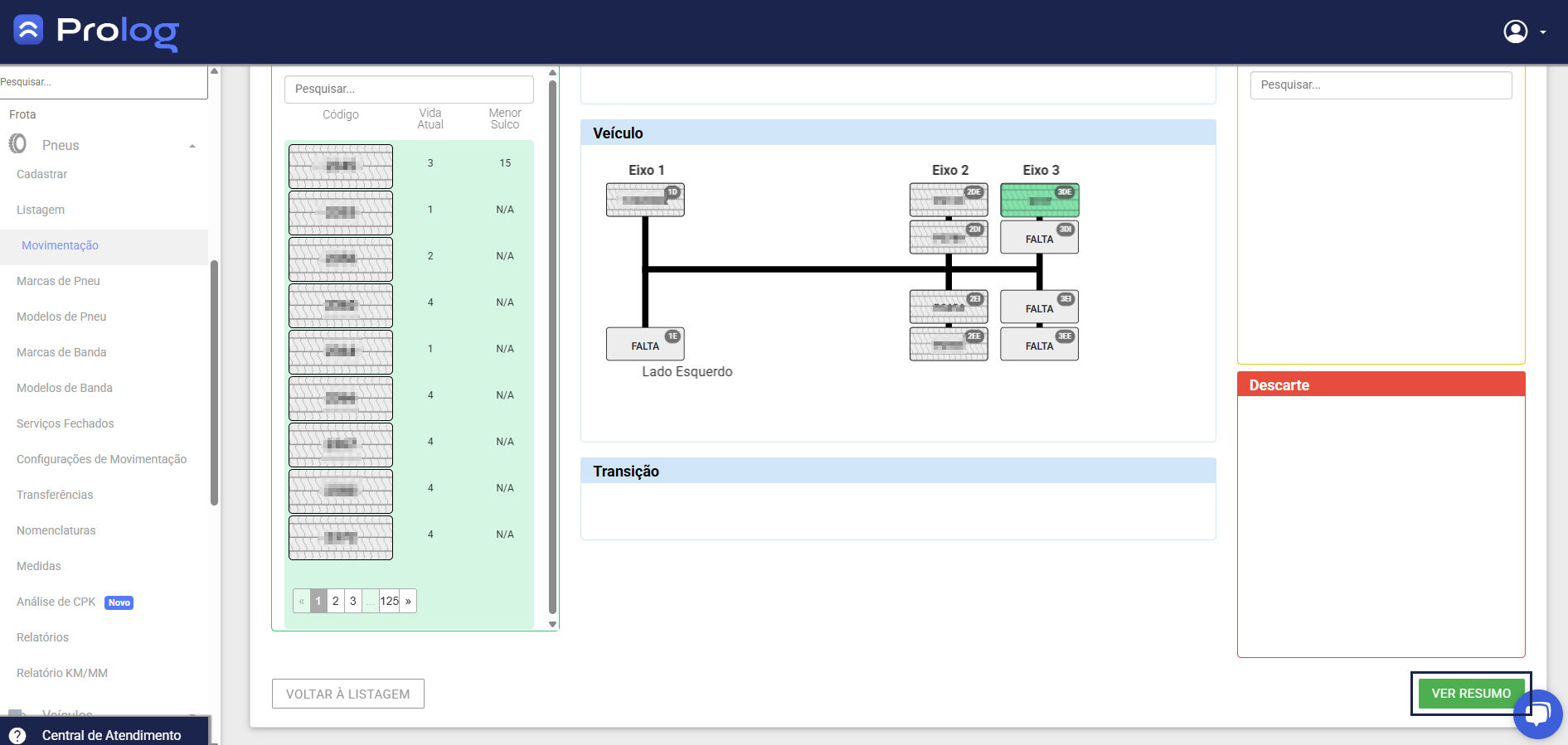Select empty position 1E marked FALTA
This screenshot has width=1568, height=745.
coord(645,344)
